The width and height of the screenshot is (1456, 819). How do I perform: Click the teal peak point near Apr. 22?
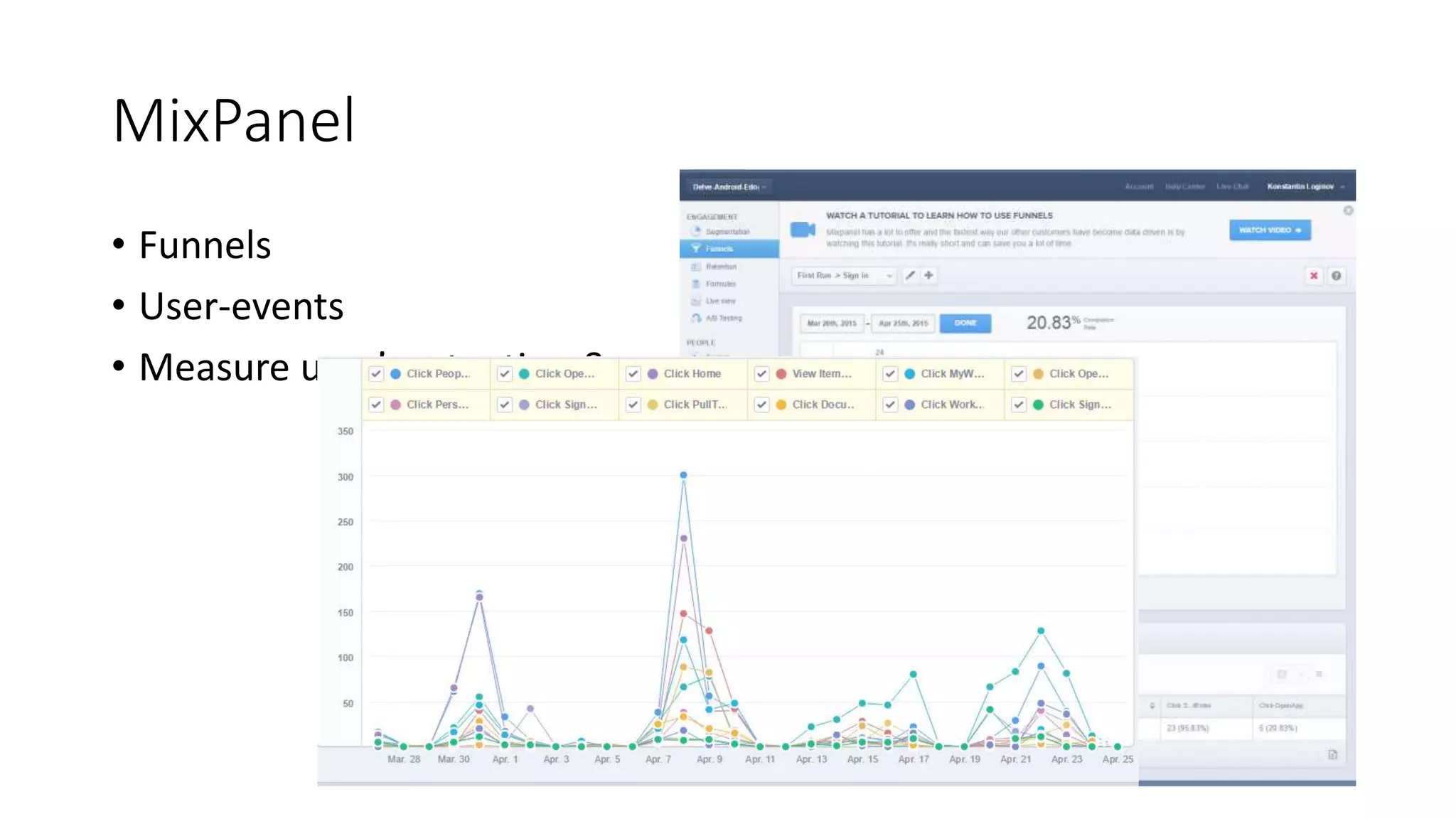click(1041, 631)
